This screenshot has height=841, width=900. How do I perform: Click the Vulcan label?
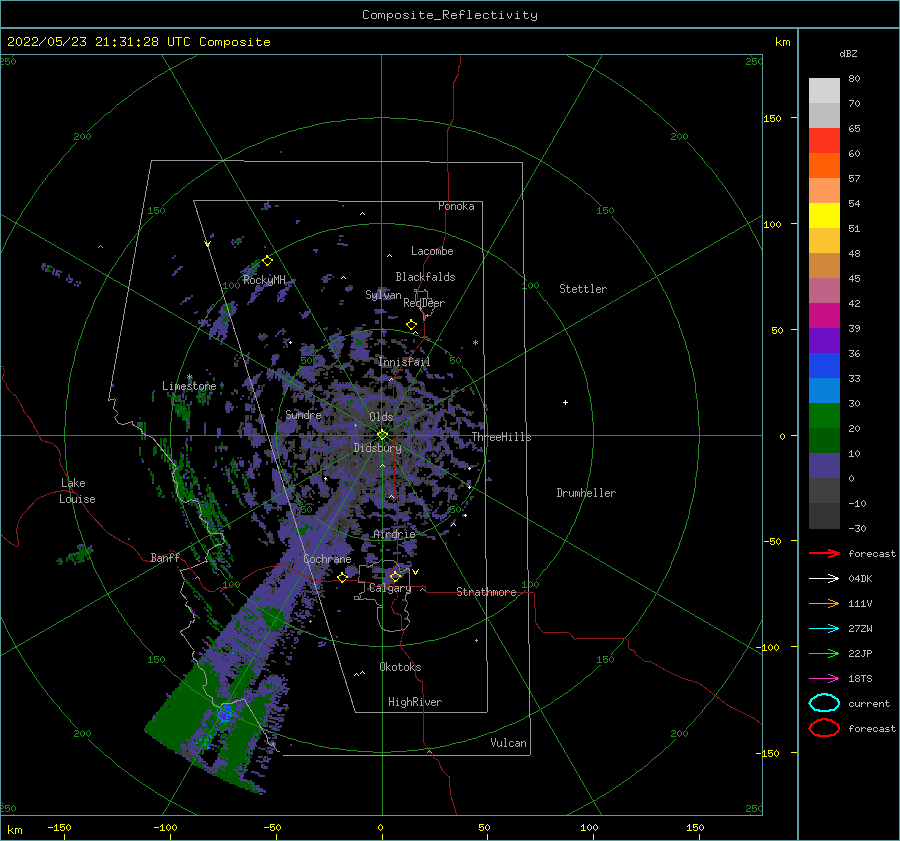[x=509, y=743]
